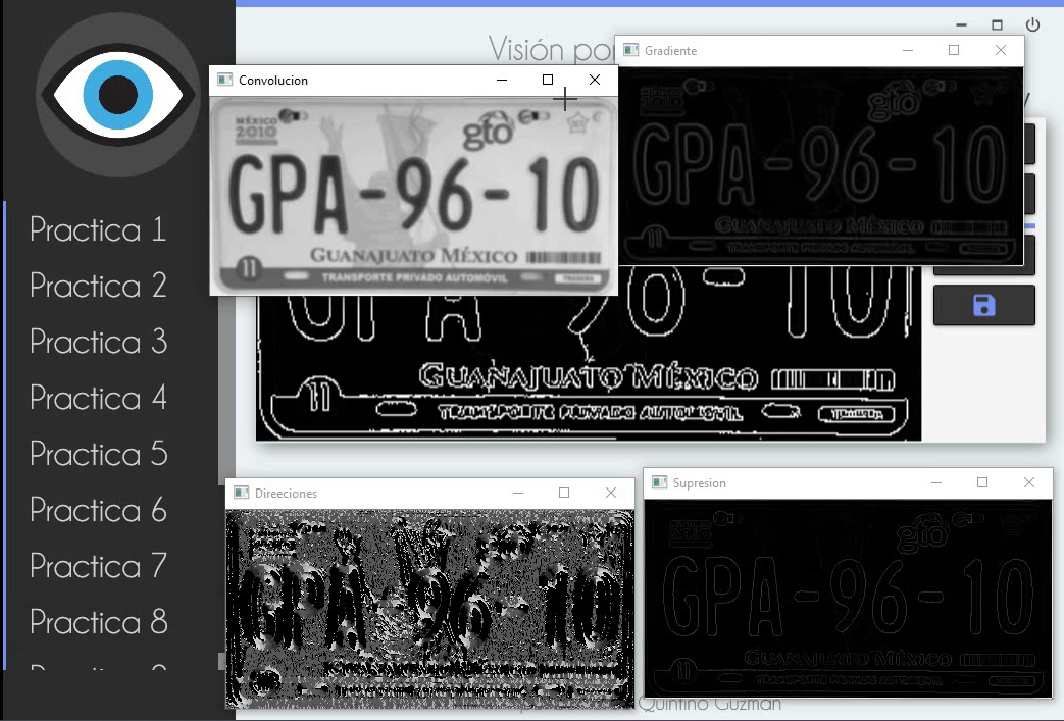
Task: Click the Supresion title bar text
Action: click(x=699, y=483)
